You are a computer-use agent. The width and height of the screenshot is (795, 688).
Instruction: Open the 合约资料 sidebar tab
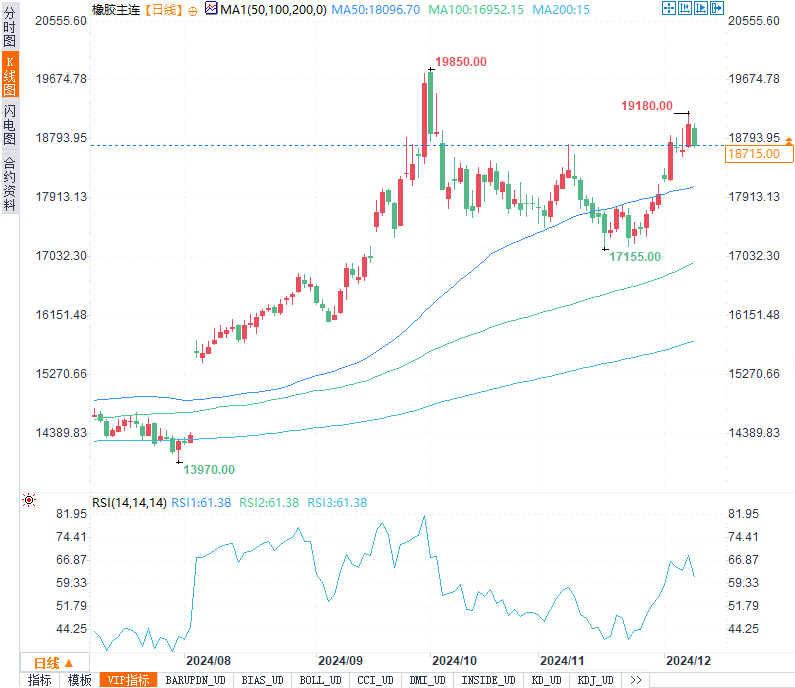pos(9,184)
